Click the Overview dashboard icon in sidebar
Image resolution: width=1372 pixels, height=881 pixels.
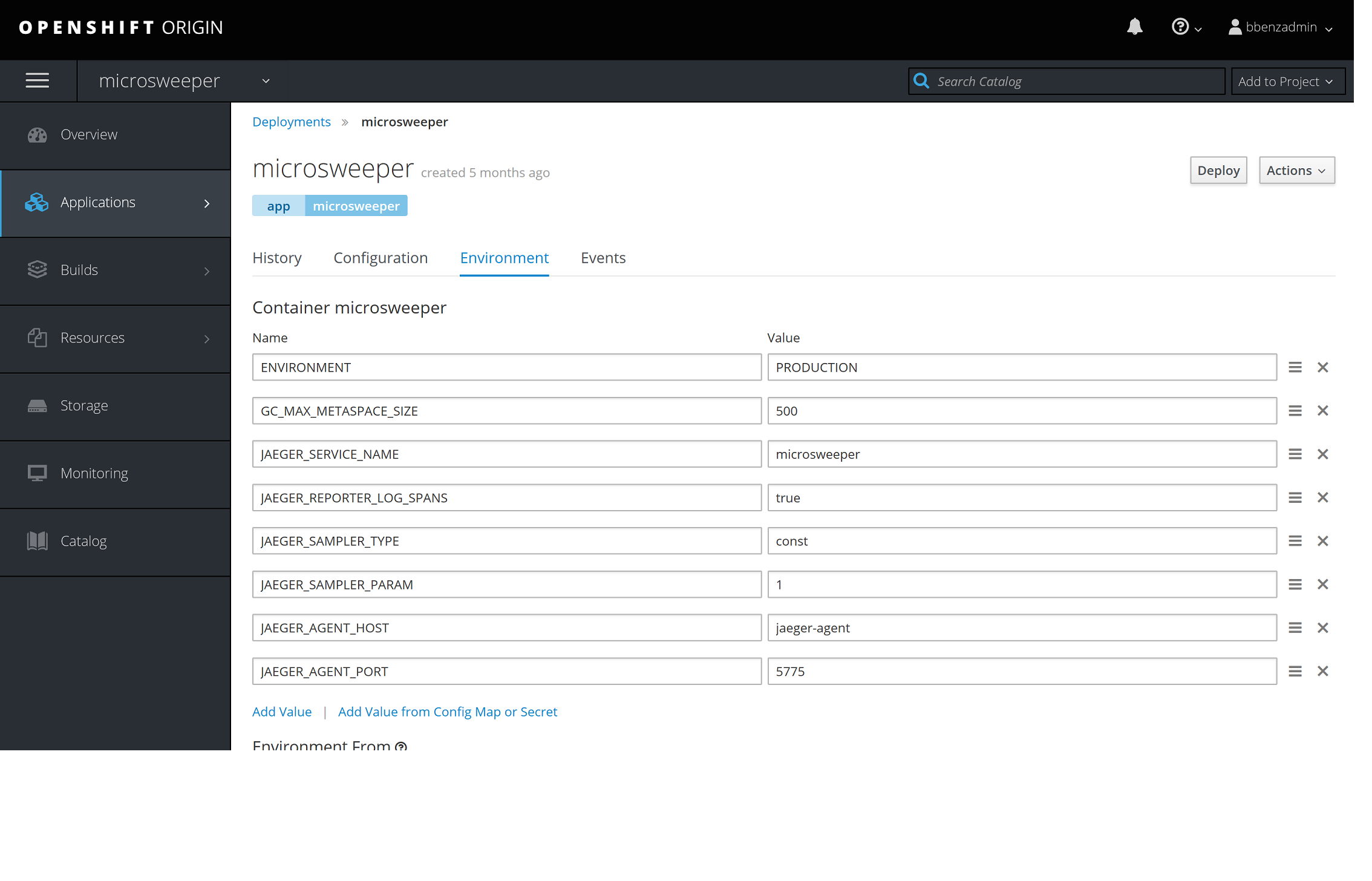coord(37,135)
